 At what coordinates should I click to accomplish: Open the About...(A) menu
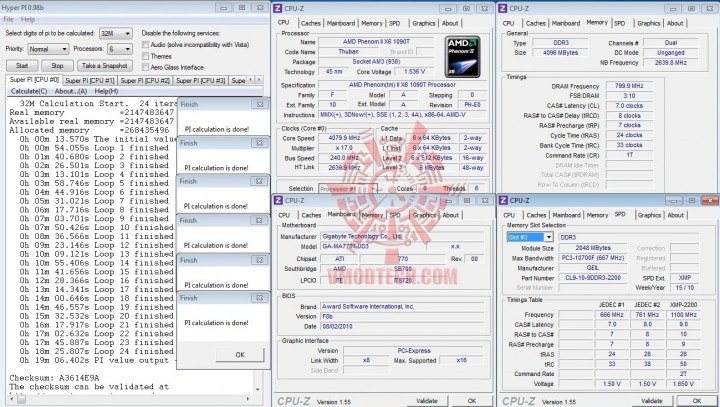71,91
